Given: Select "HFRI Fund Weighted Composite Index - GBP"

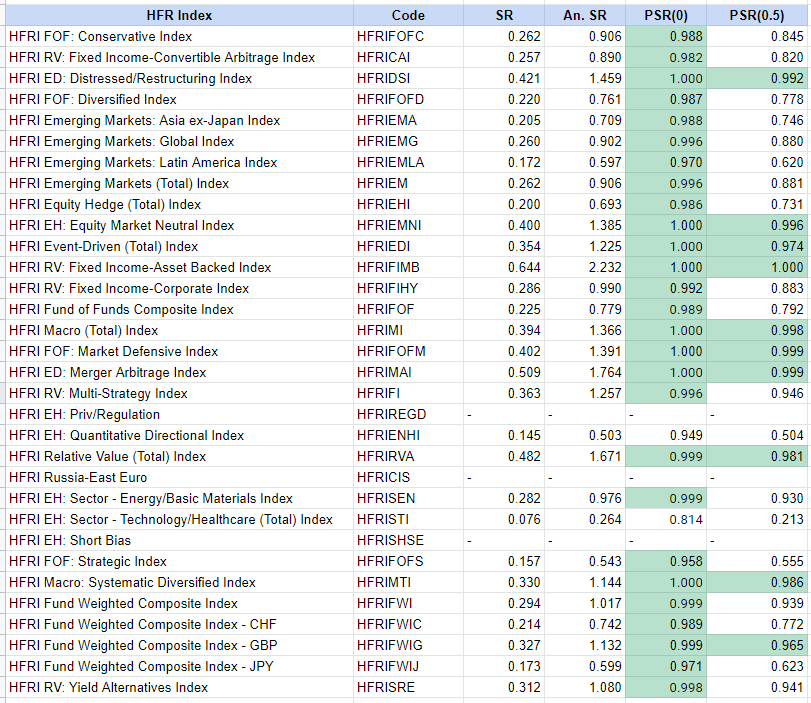Looking at the screenshot, I should pos(179,646).
